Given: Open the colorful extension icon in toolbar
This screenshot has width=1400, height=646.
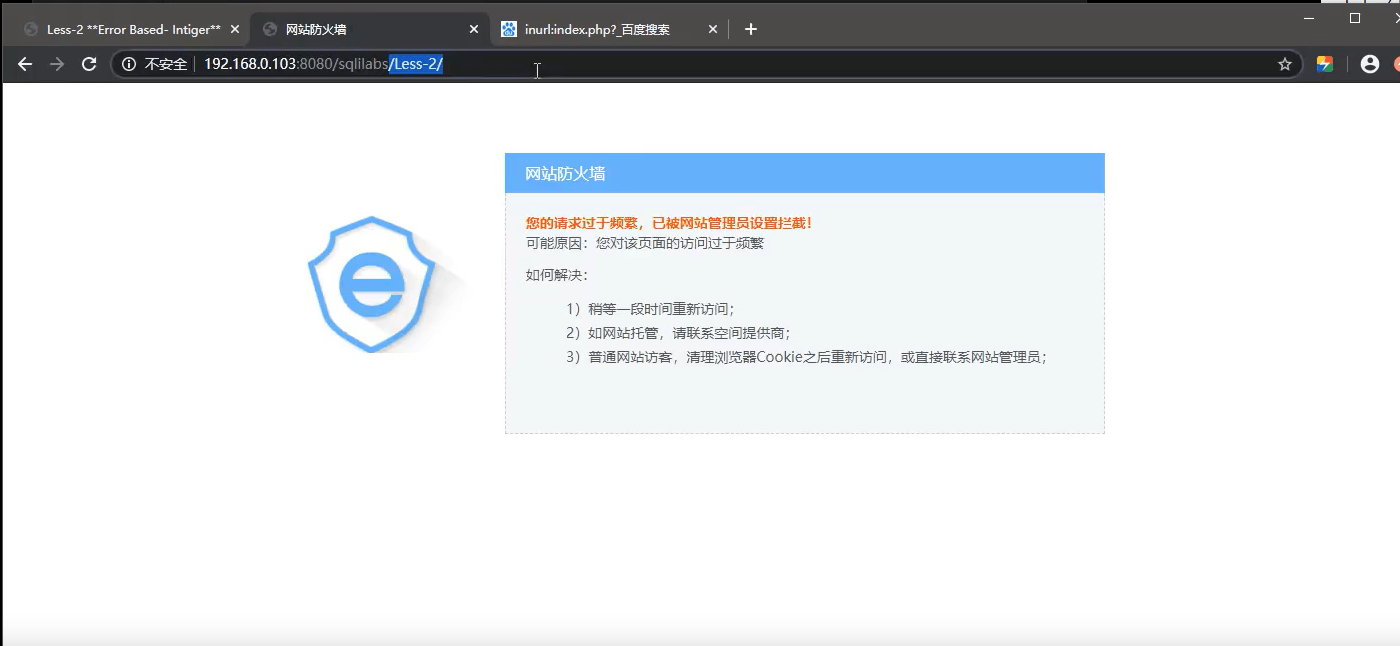Looking at the screenshot, I should pyautogui.click(x=1324, y=64).
